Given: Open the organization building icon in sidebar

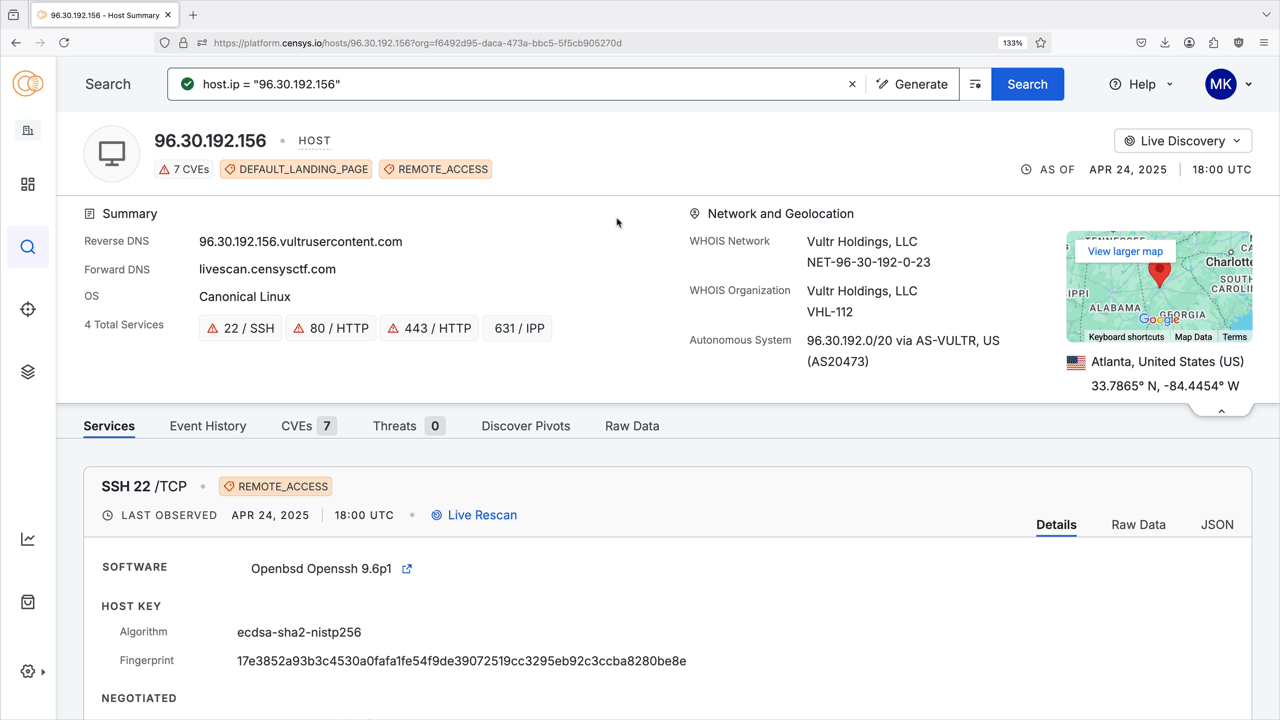Looking at the screenshot, I should [x=28, y=130].
